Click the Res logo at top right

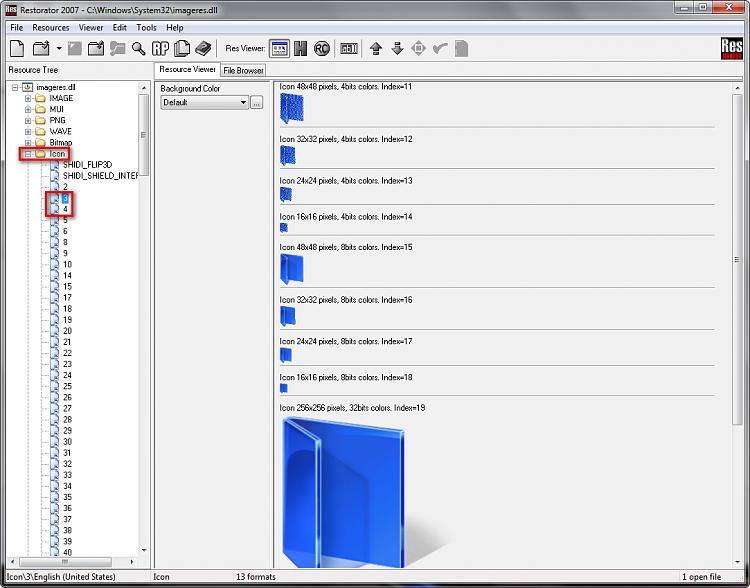731,48
